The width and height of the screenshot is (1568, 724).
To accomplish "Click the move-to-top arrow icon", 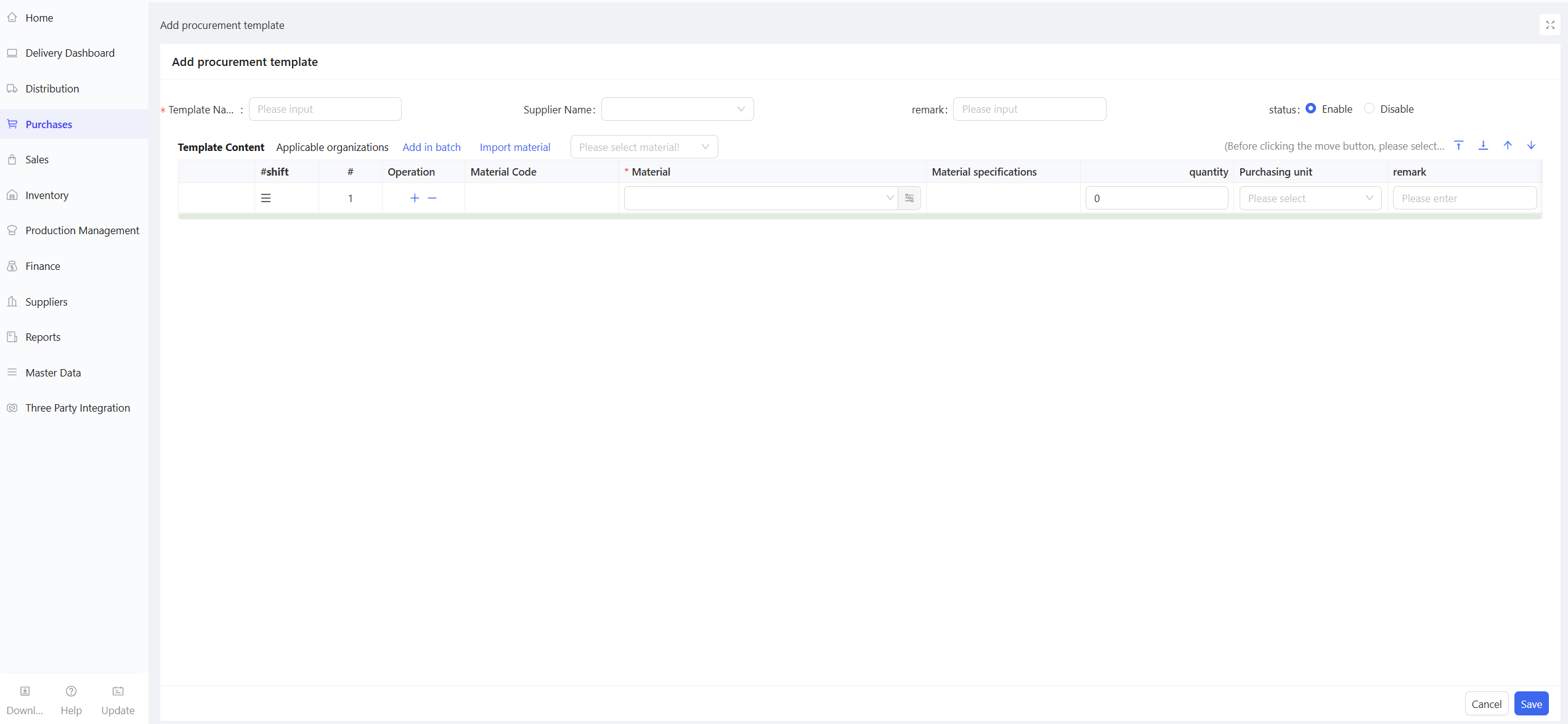I will click(1458, 145).
